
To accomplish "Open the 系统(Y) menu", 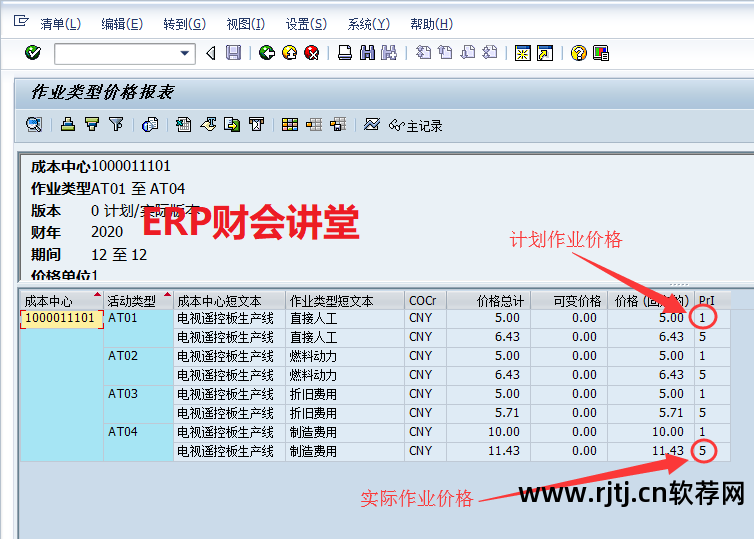I will (x=369, y=24).
